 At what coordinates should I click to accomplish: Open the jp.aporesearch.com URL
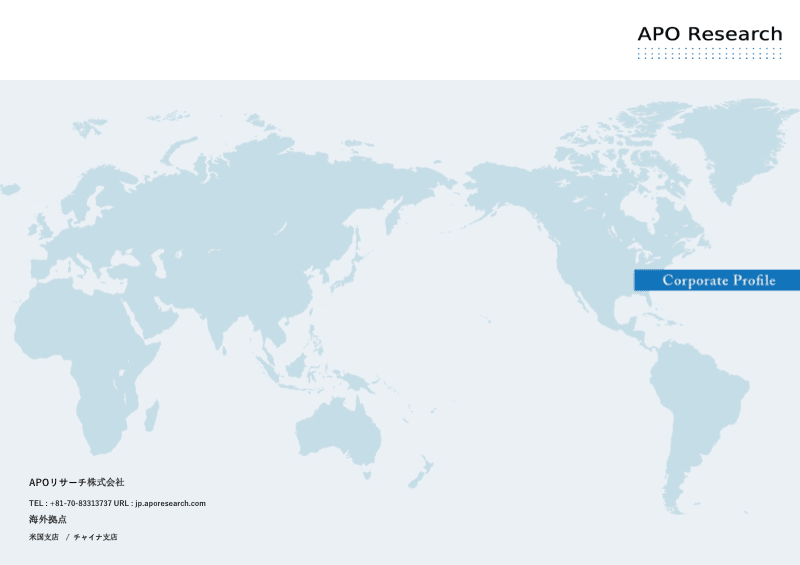[x=170, y=503]
